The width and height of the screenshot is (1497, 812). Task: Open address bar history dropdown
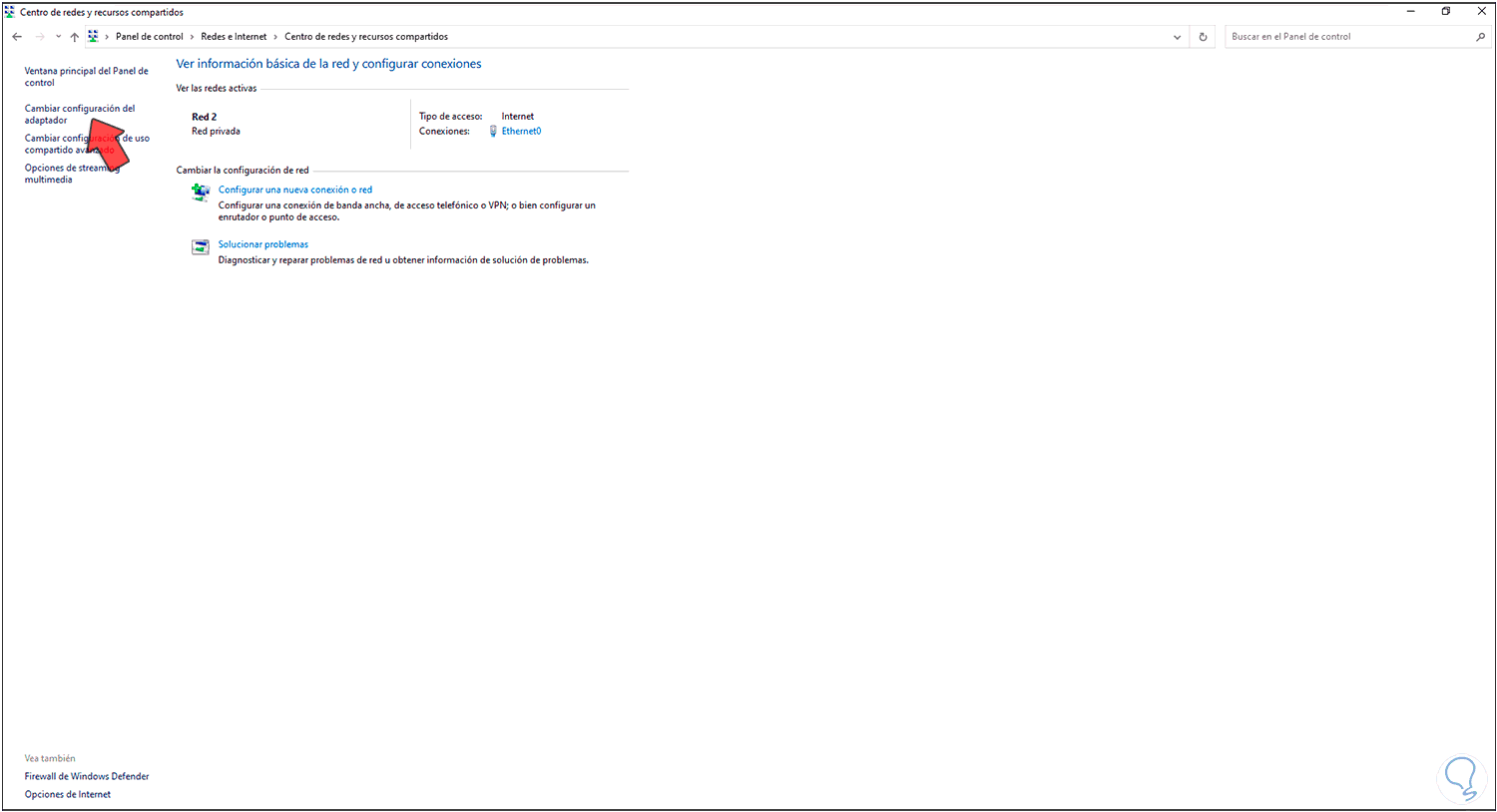(x=1178, y=37)
